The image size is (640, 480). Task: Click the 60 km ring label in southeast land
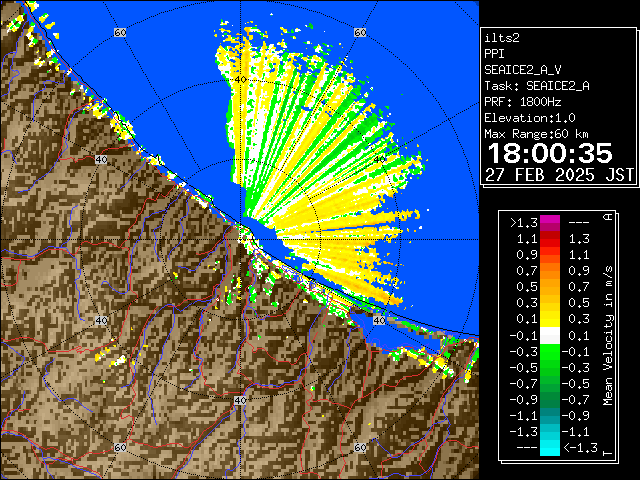360,447
